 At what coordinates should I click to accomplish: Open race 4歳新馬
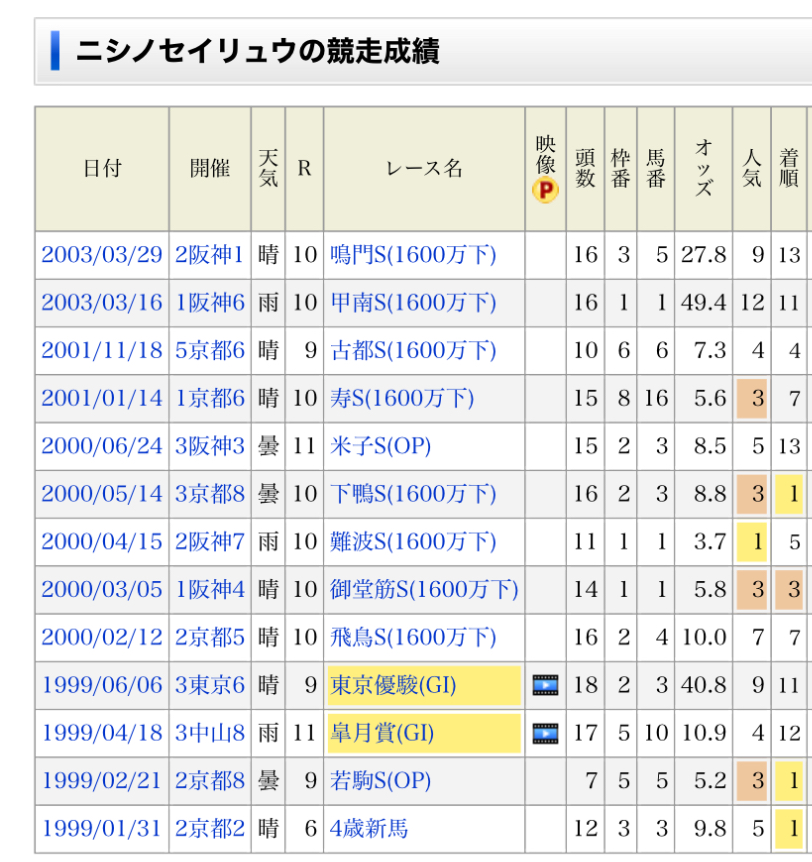(369, 828)
